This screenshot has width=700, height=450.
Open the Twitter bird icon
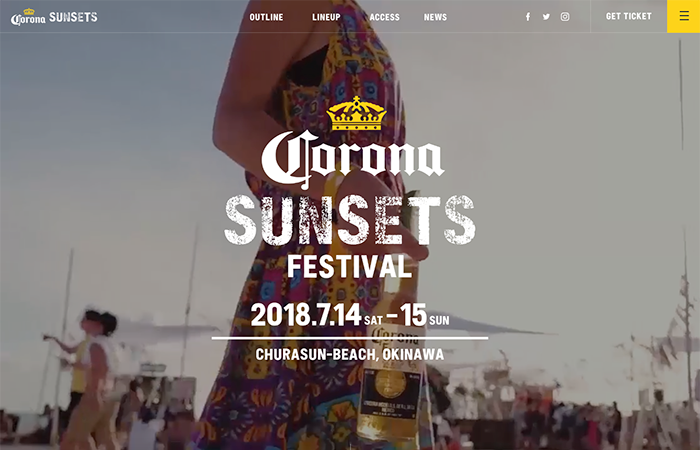[x=546, y=17]
